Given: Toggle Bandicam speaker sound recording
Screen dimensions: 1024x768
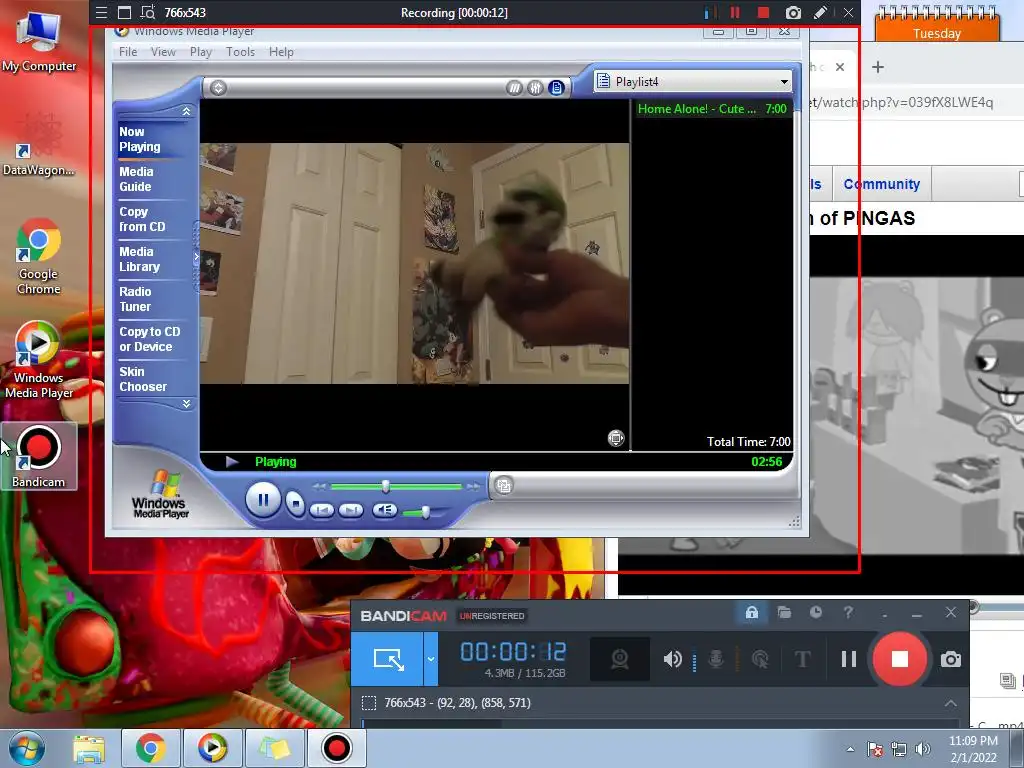Looking at the screenshot, I should coord(673,659).
